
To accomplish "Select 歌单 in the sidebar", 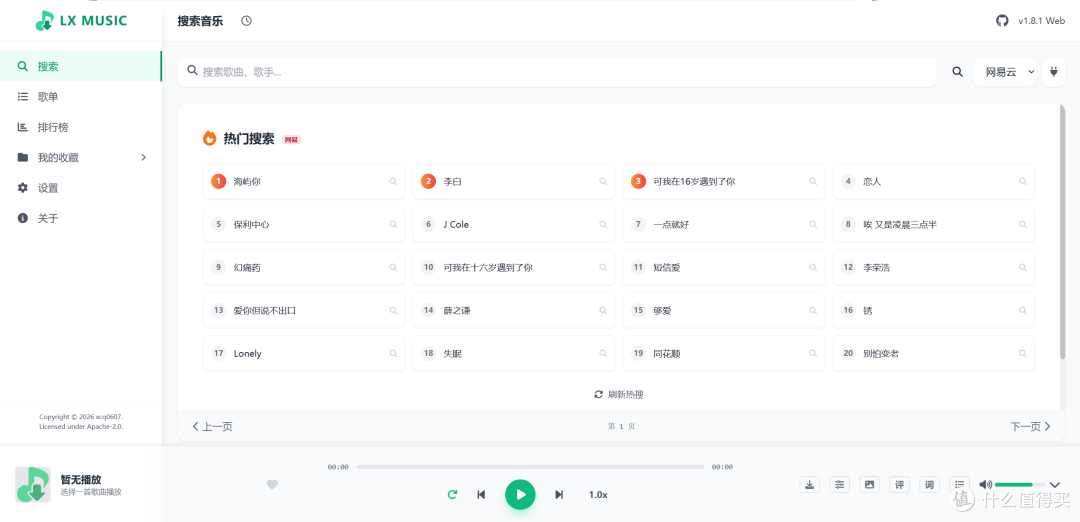I will 81,97.
